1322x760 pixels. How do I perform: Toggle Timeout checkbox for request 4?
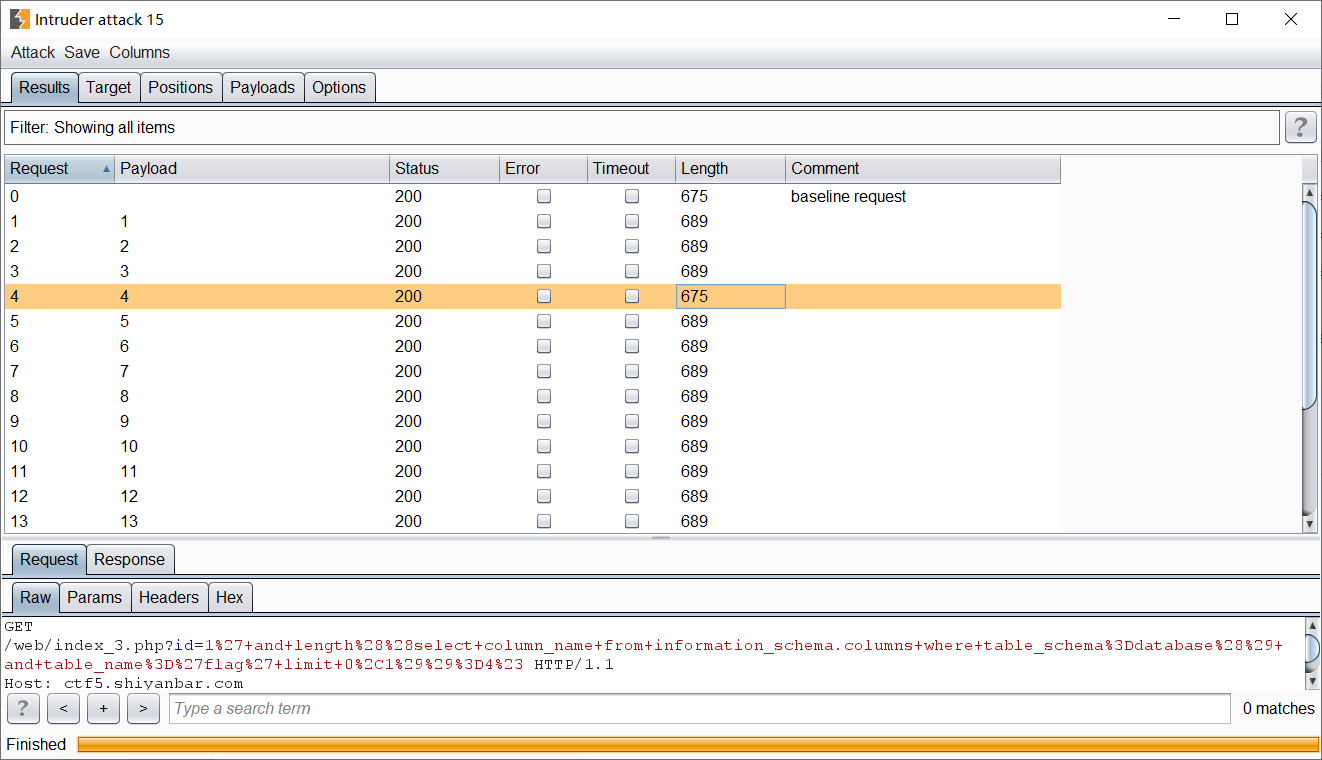click(x=632, y=297)
